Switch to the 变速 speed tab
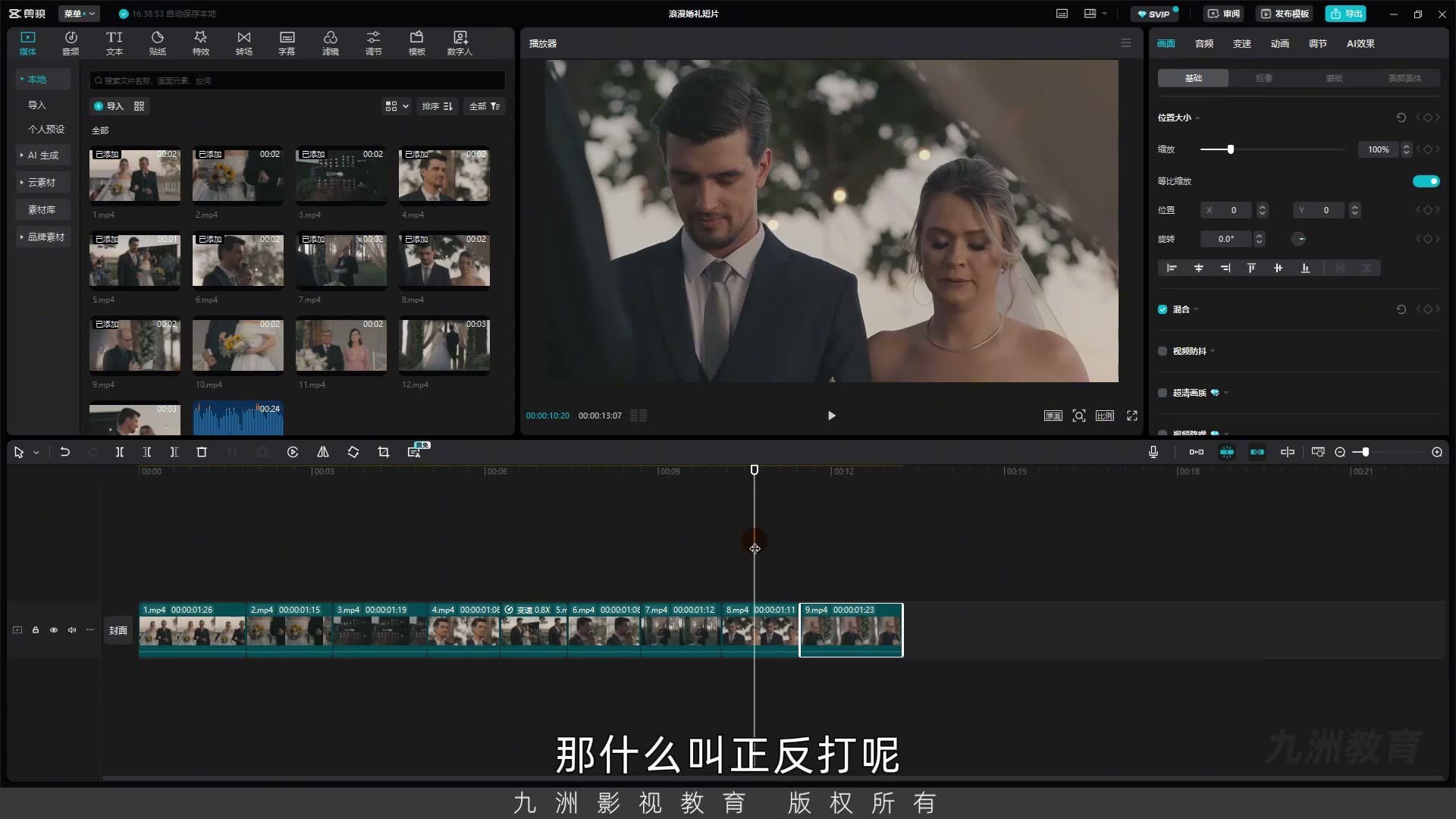1456x819 pixels. coord(1242,43)
